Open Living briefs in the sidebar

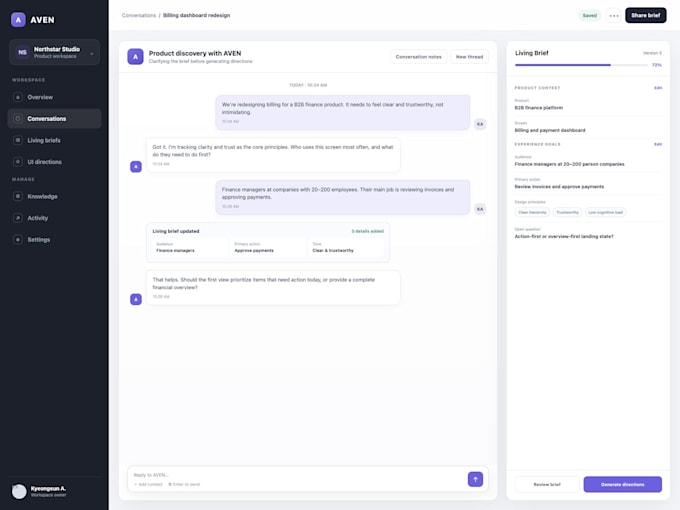pos(55,140)
